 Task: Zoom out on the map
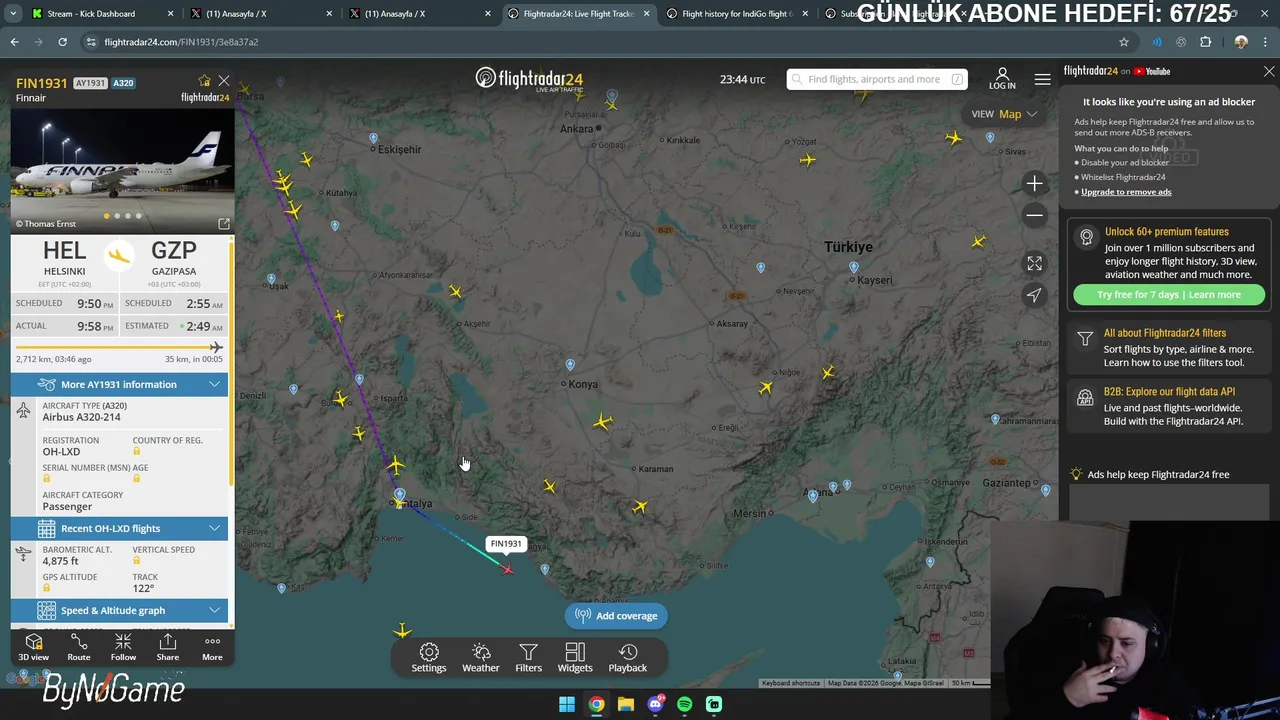point(1034,215)
